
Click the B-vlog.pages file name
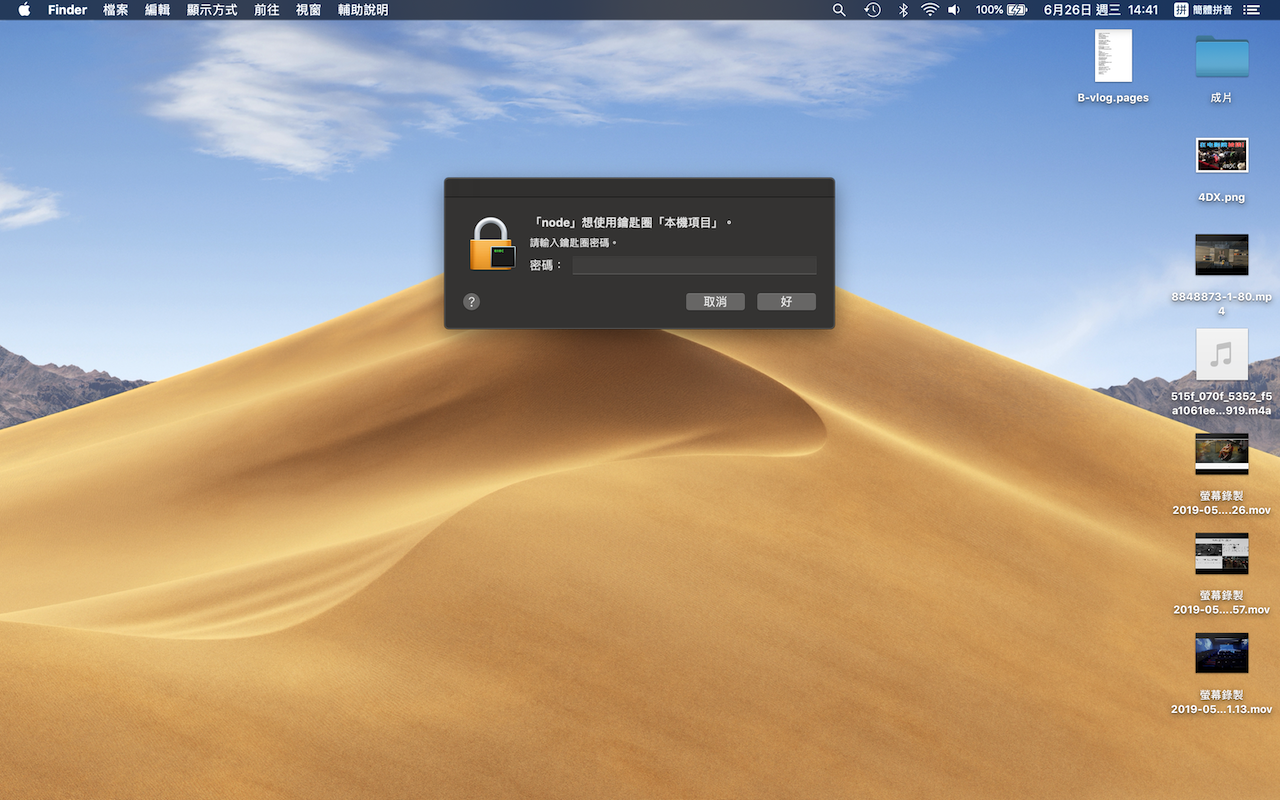pyautogui.click(x=1113, y=98)
